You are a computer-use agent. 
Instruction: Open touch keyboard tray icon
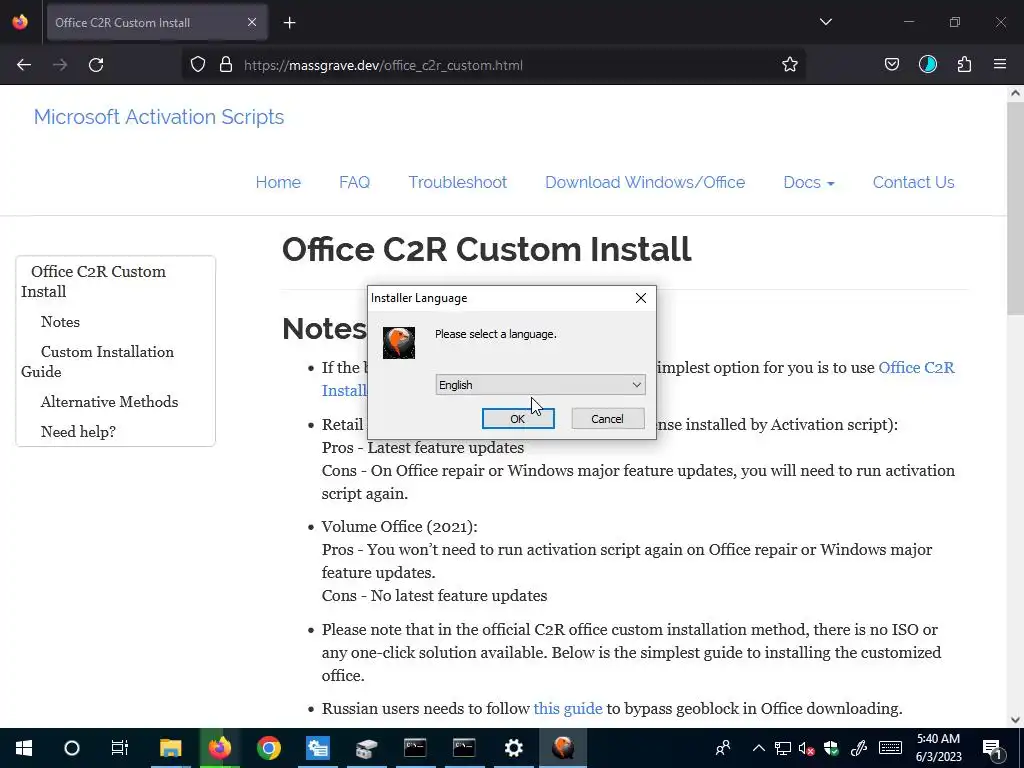coord(890,748)
